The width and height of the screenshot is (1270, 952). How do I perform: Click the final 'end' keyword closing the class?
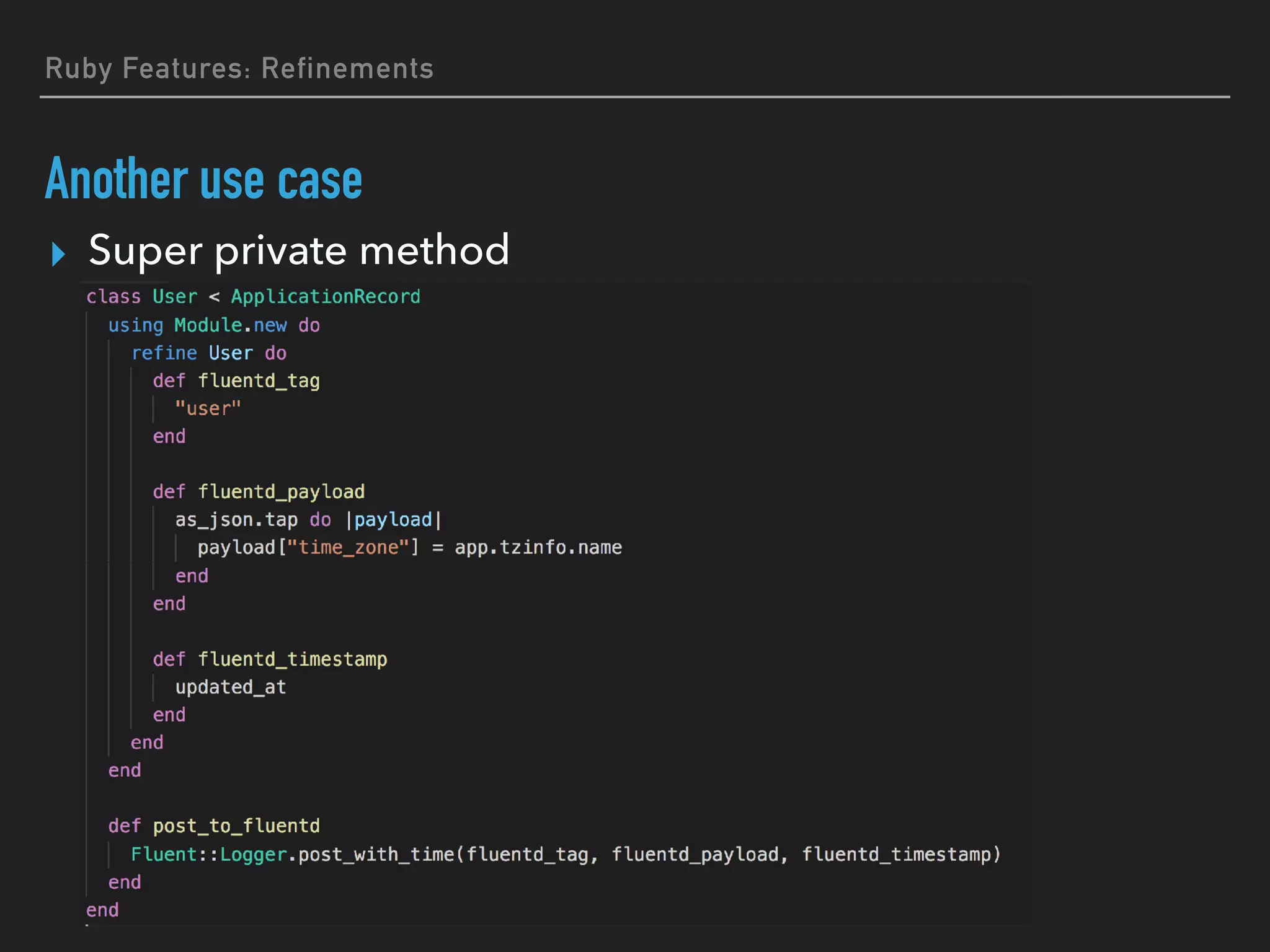click(102, 909)
